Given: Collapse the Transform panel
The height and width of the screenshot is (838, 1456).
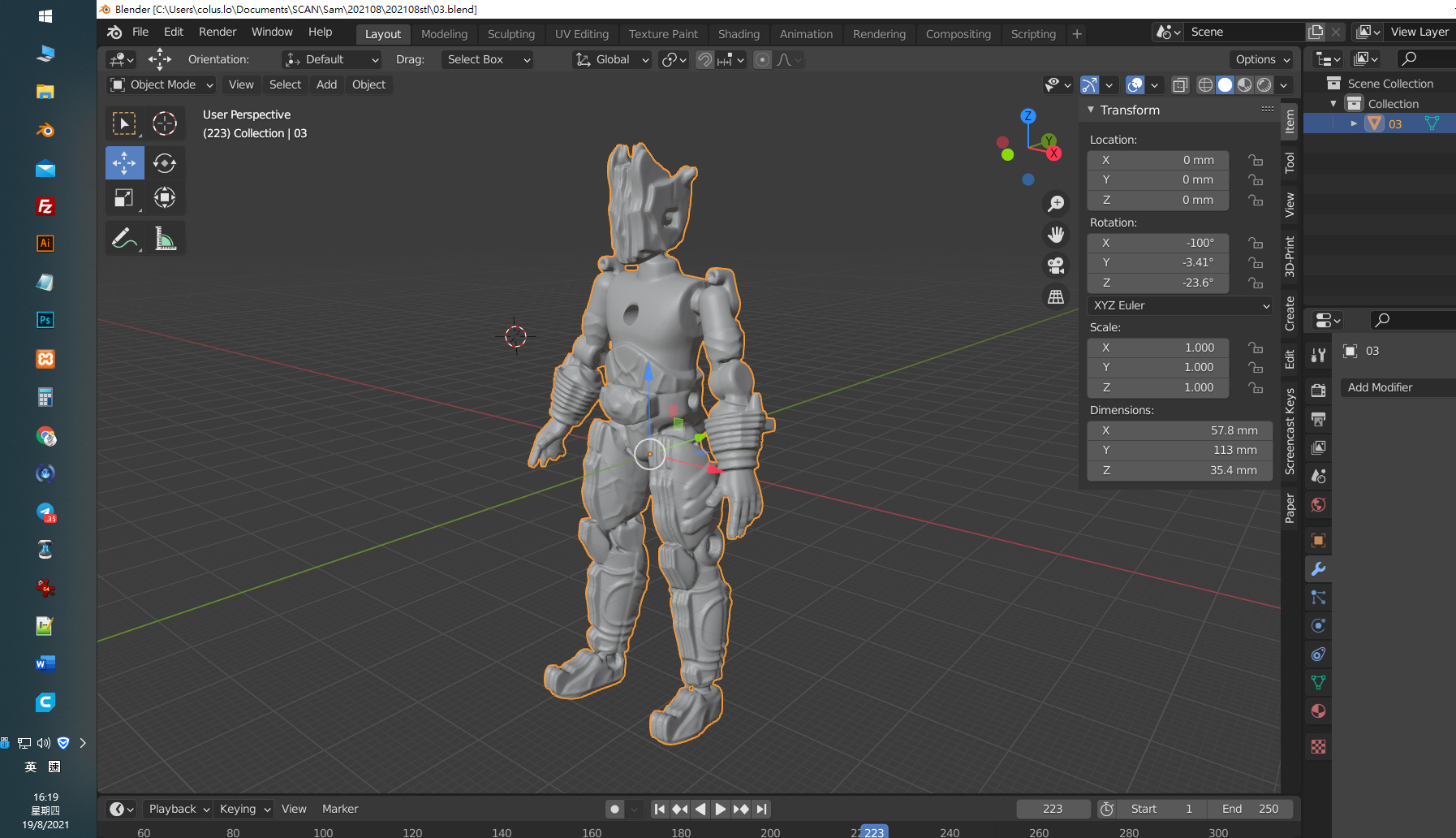Looking at the screenshot, I should (x=1092, y=110).
